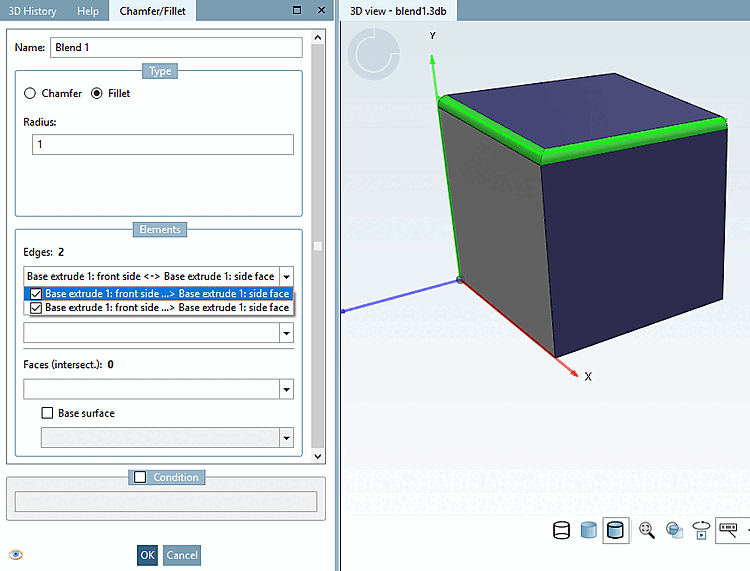Image resolution: width=750 pixels, height=571 pixels.
Task: Cancel the Chamfer/Fillet dialog
Action: click(x=182, y=555)
